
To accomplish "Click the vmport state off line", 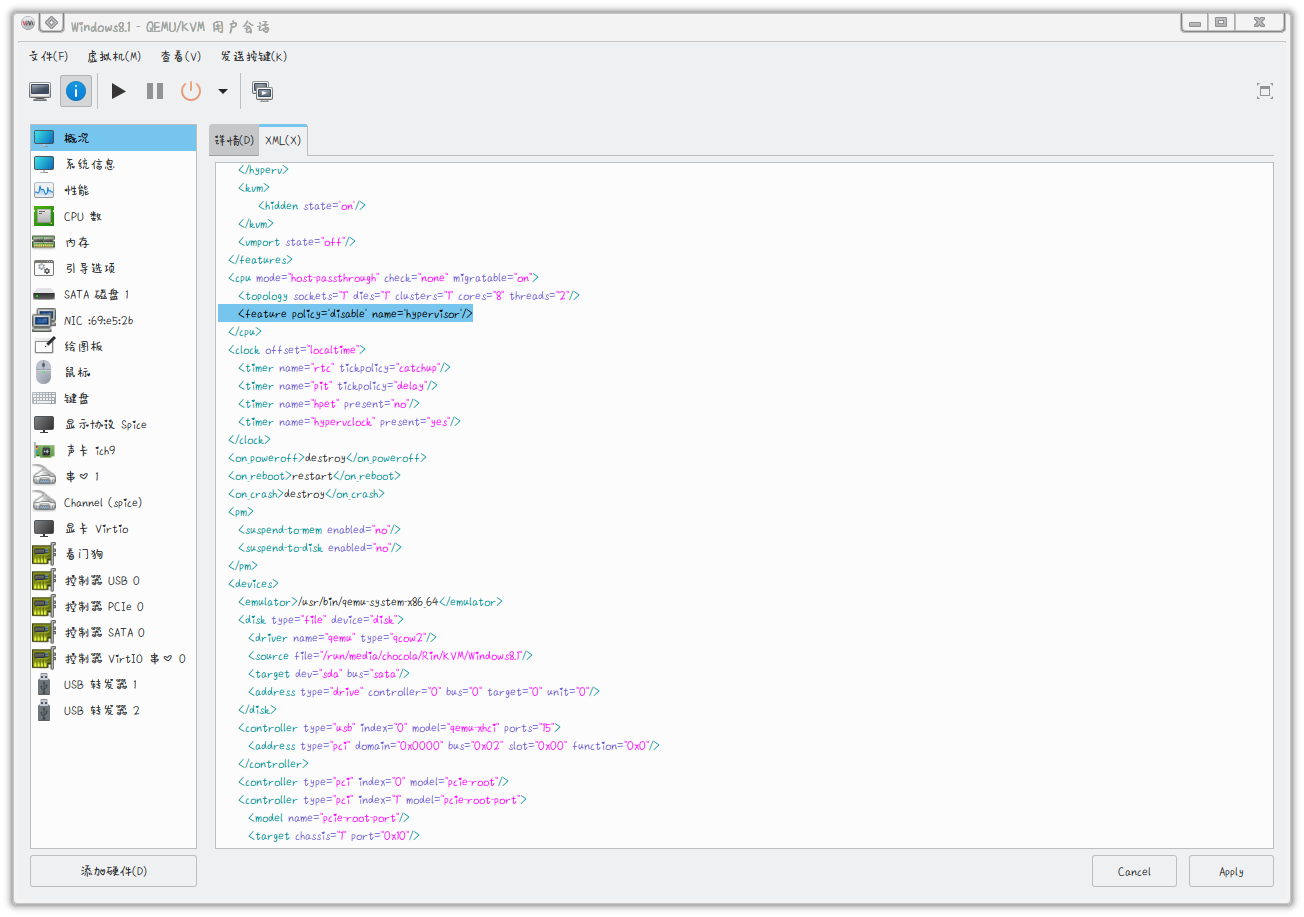I will [296, 242].
